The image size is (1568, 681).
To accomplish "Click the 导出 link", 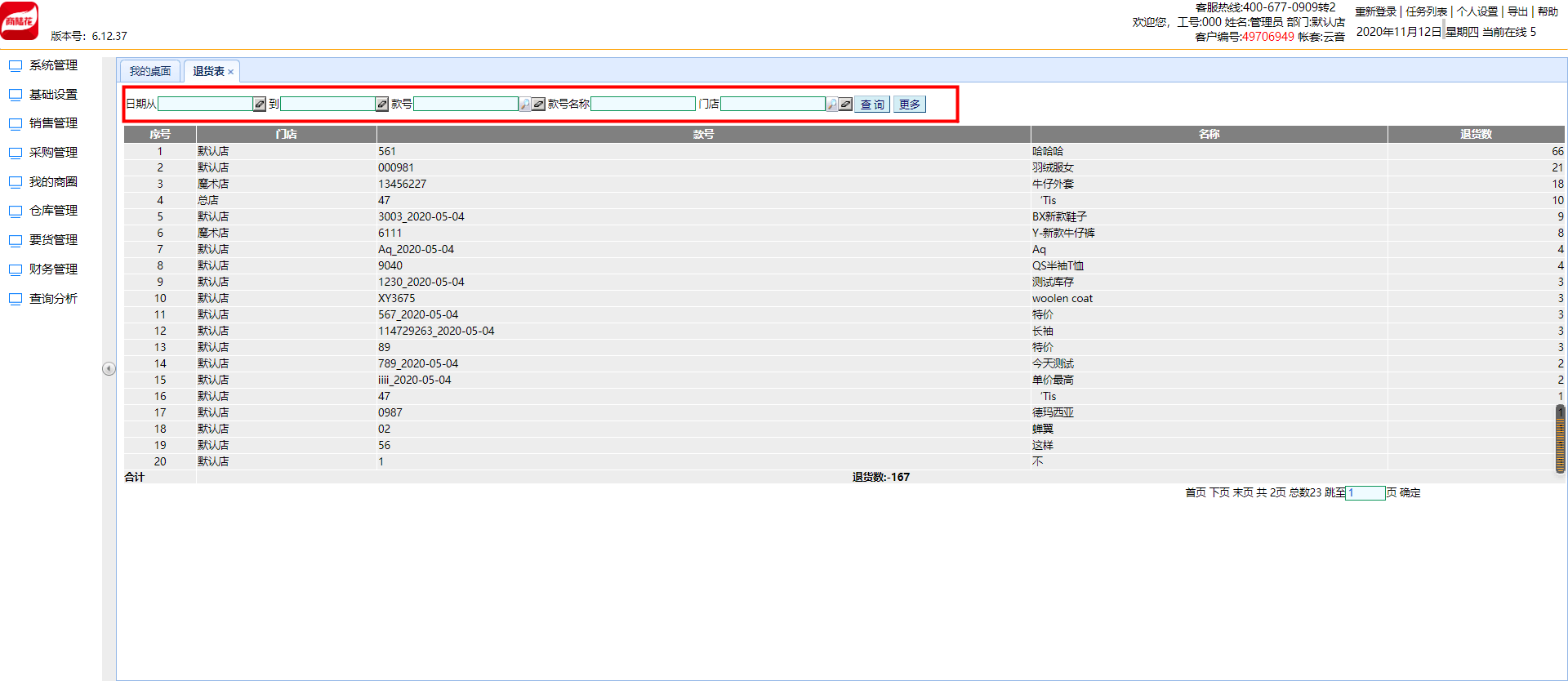I will tap(1517, 11).
